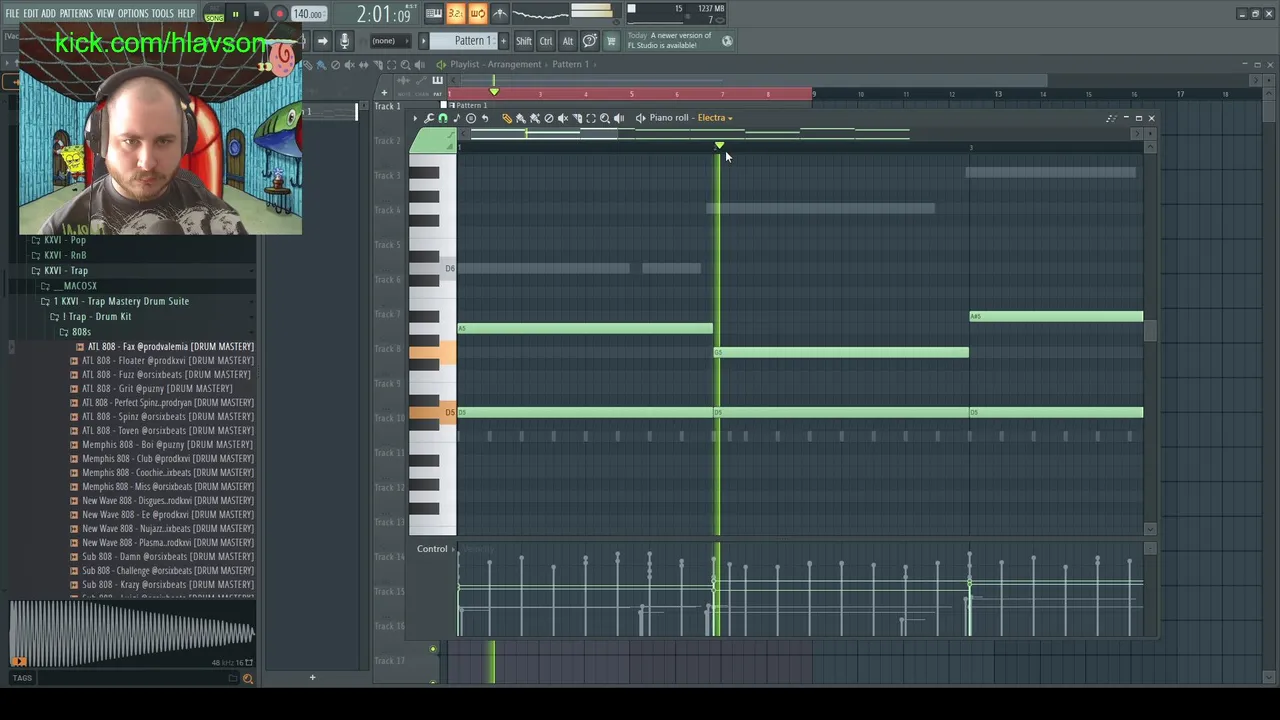
Task: Select the Playlist playback speaker tool
Action: pyautogui.click(x=419, y=65)
